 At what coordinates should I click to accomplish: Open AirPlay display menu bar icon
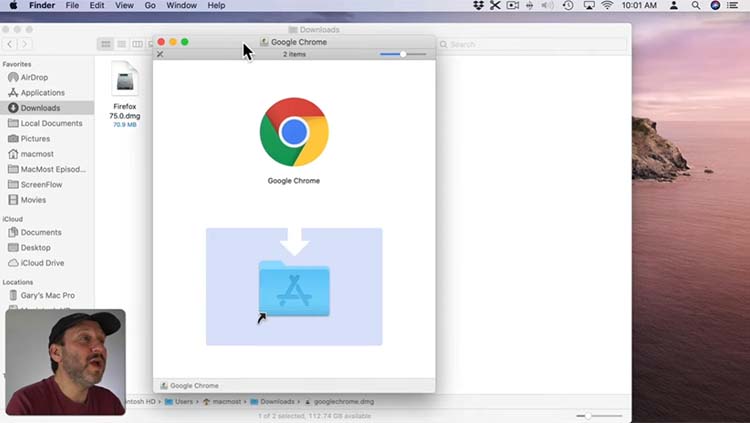click(589, 5)
